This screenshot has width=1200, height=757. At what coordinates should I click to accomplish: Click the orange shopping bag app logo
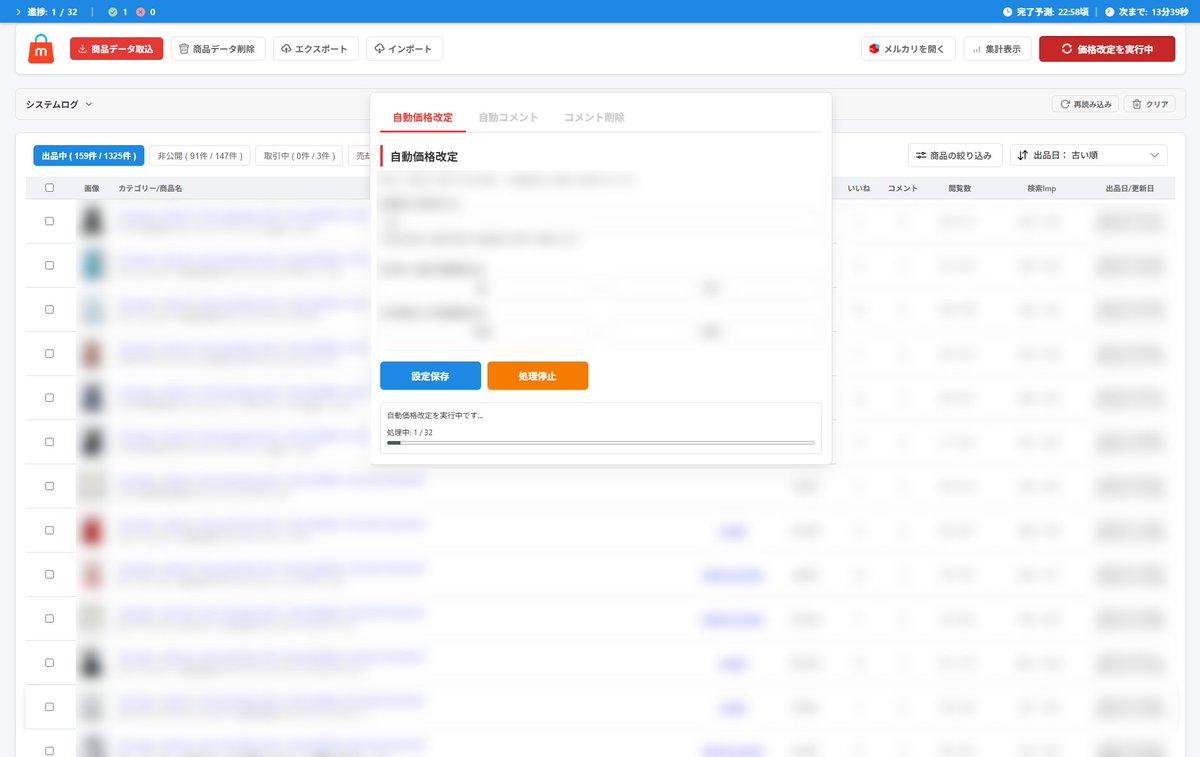pyautogui.click(x=41, y=48)
